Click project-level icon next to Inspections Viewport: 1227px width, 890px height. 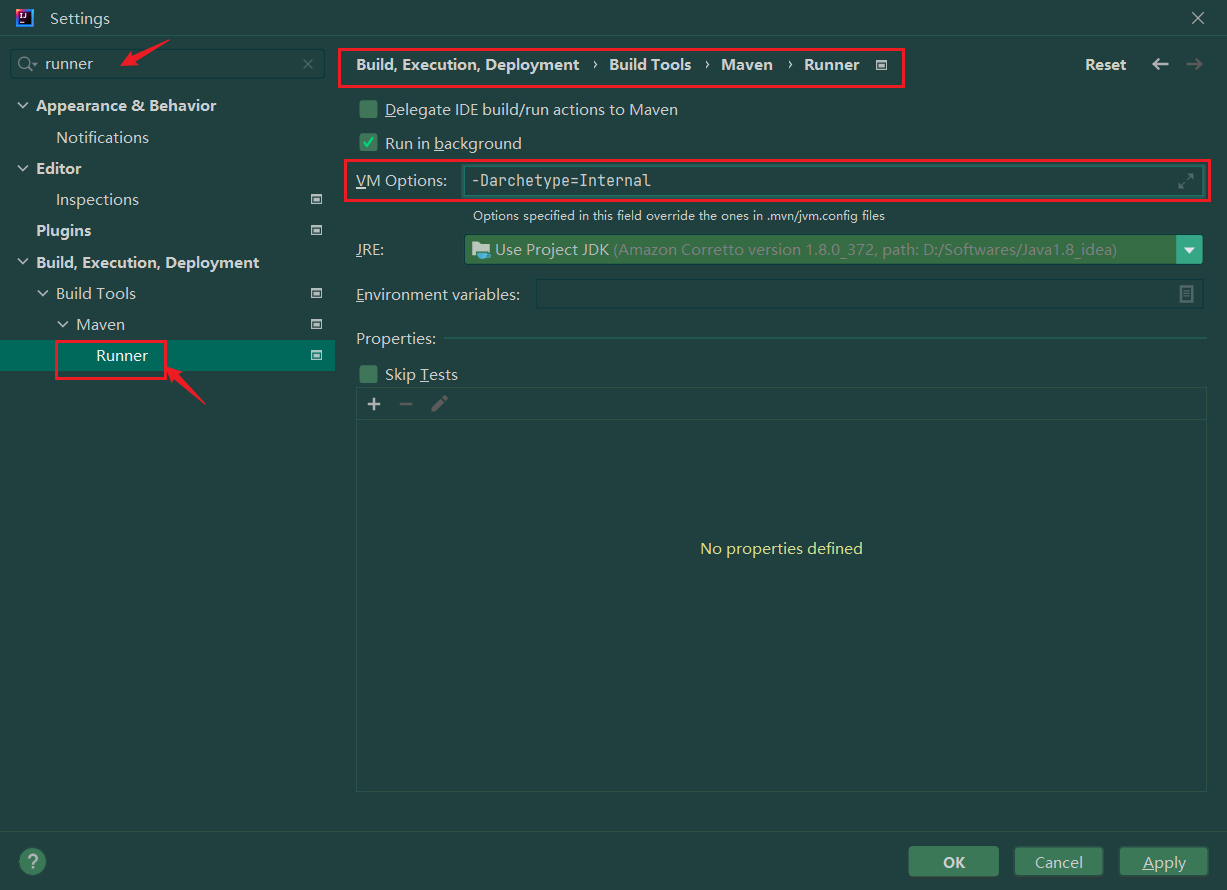tap(316, 200)
